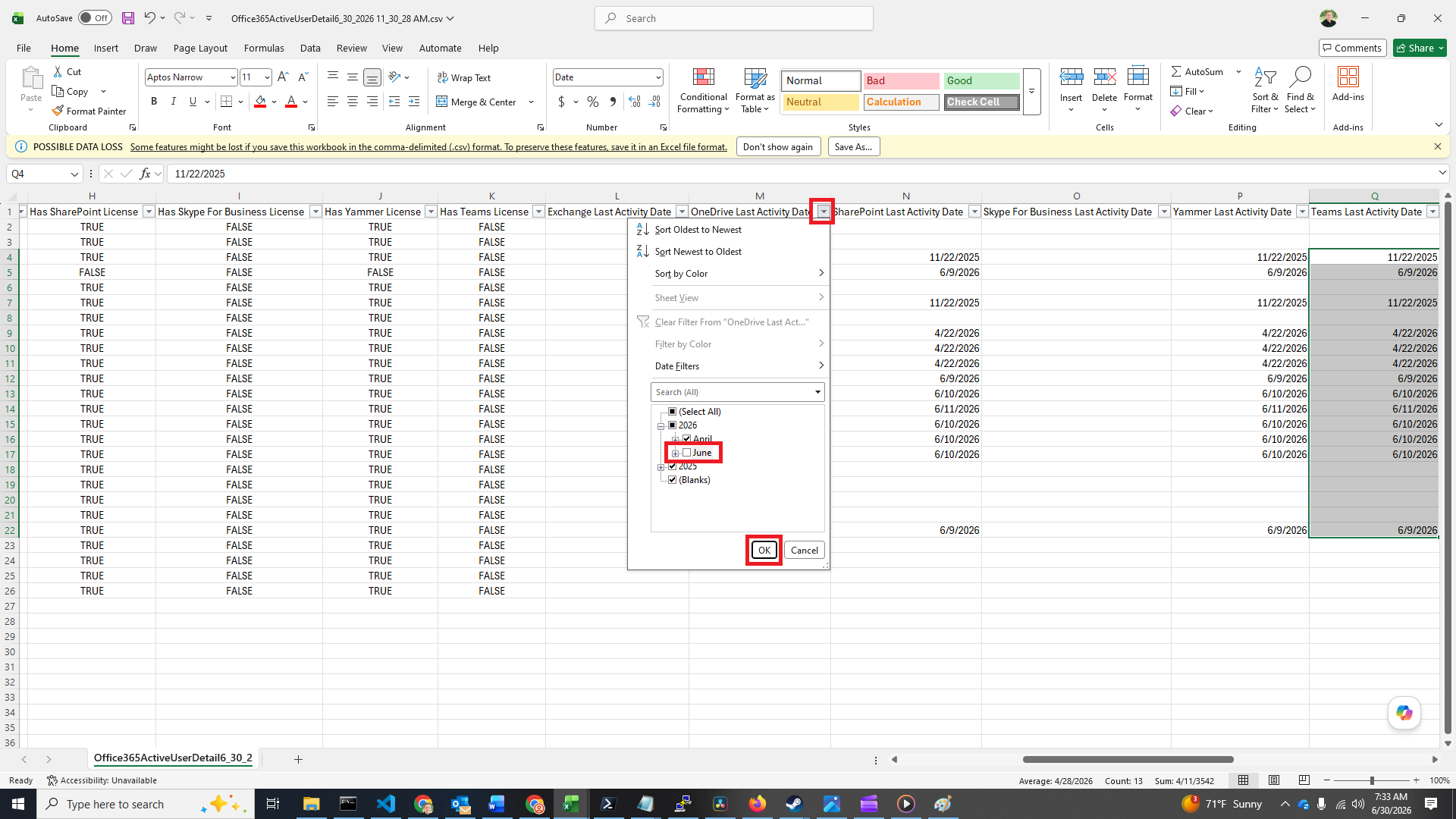Open the number format Date dropdown
The image size is (1456, 819).
[x=657, y=77]
